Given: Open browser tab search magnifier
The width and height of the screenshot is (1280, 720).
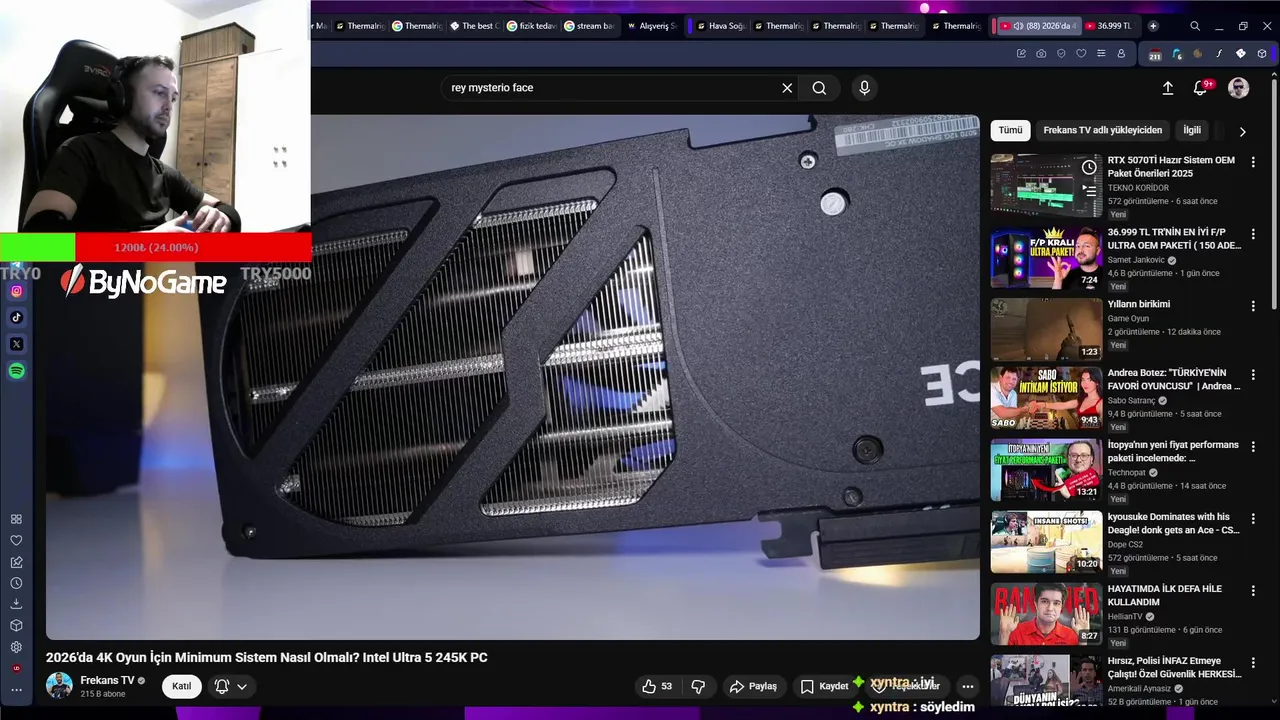Looking at the screenshot, I should (x=1195, y=26).
